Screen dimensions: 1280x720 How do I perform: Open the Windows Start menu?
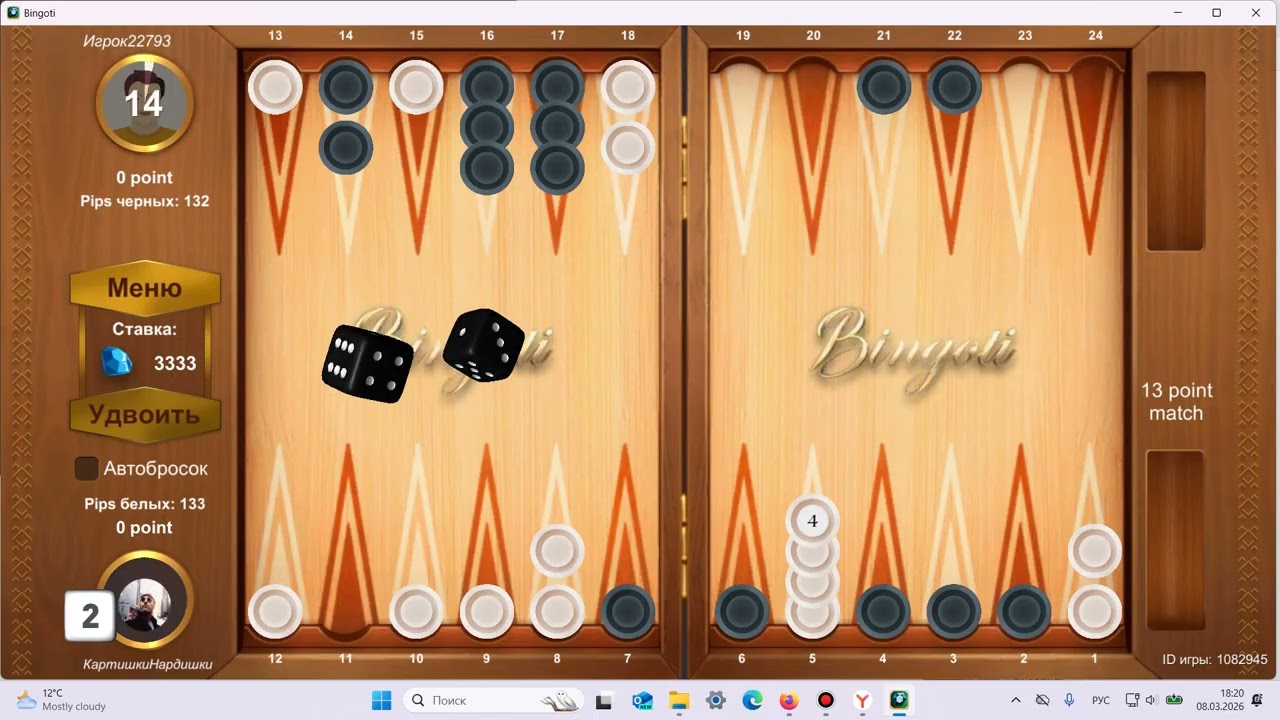coord(382,700)
